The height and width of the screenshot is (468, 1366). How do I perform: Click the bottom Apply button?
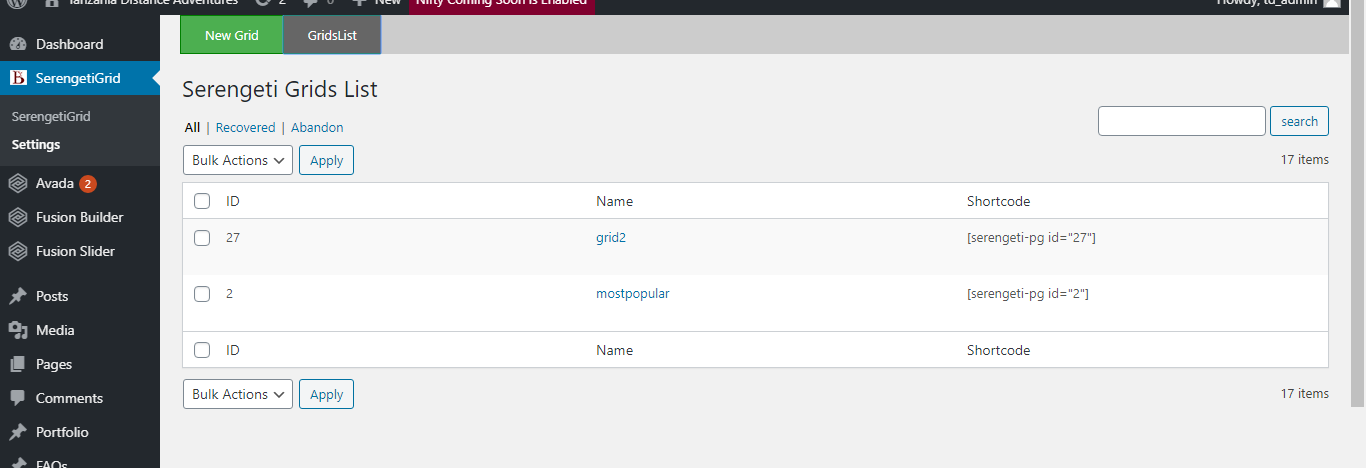(x=326, y=394)
